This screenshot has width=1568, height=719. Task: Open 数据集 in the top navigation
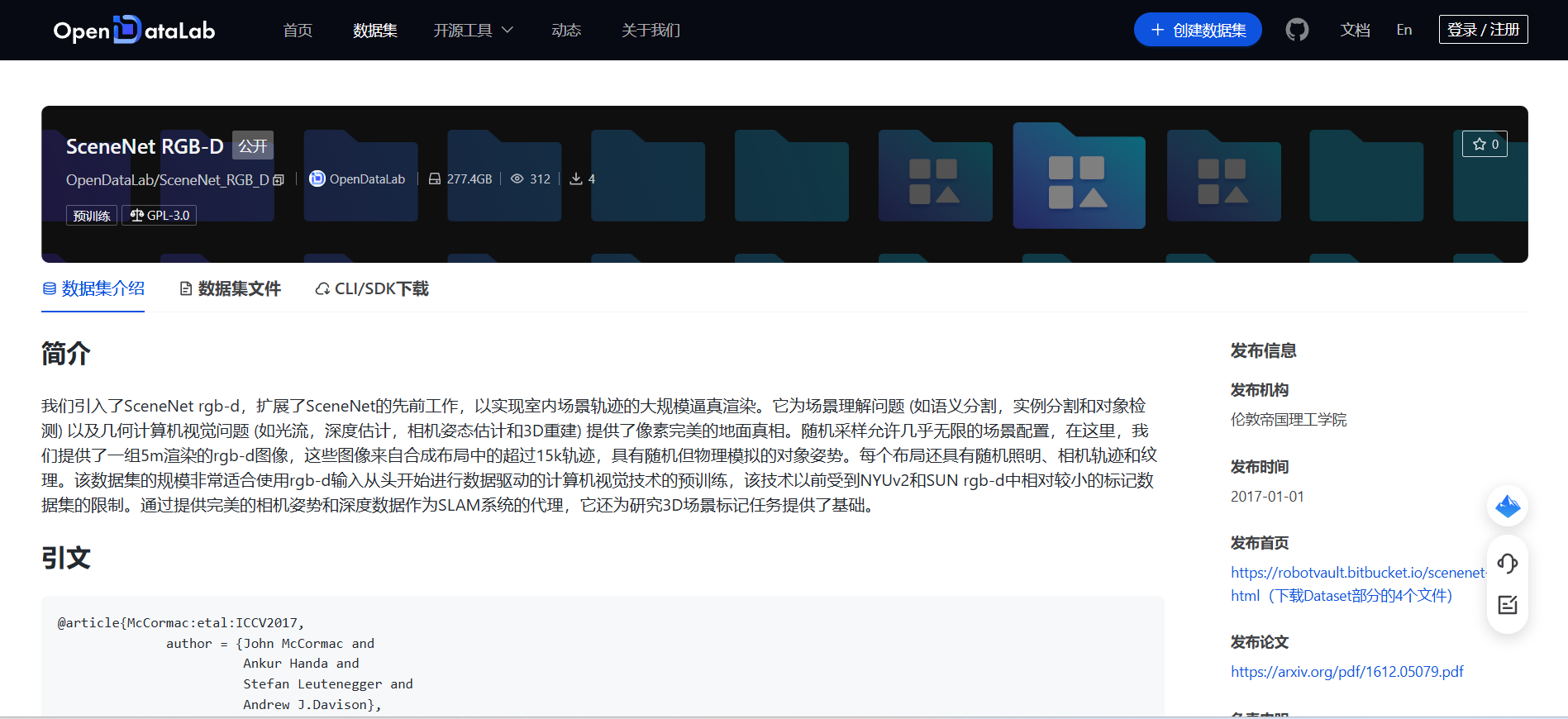375,31
